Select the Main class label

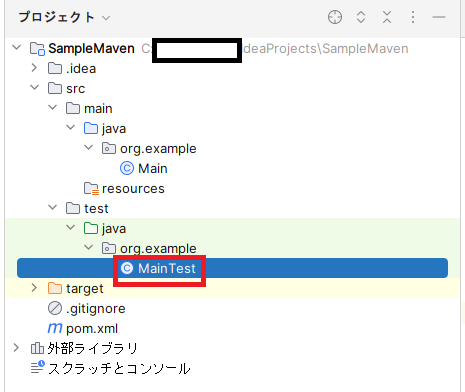[x=153, y=169]
